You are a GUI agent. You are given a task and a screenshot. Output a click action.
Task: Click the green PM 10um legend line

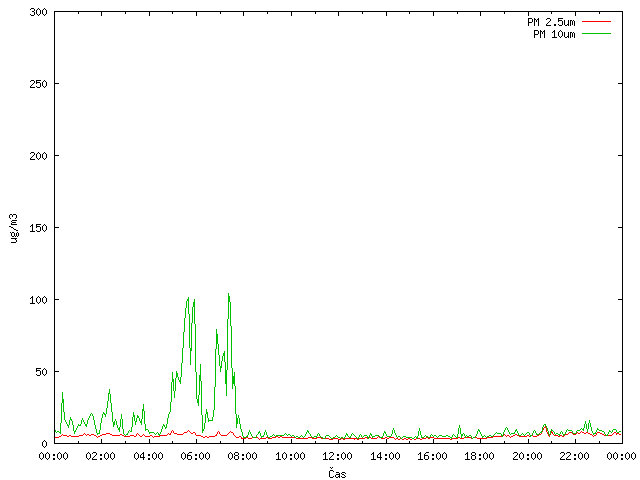[596, 33]
